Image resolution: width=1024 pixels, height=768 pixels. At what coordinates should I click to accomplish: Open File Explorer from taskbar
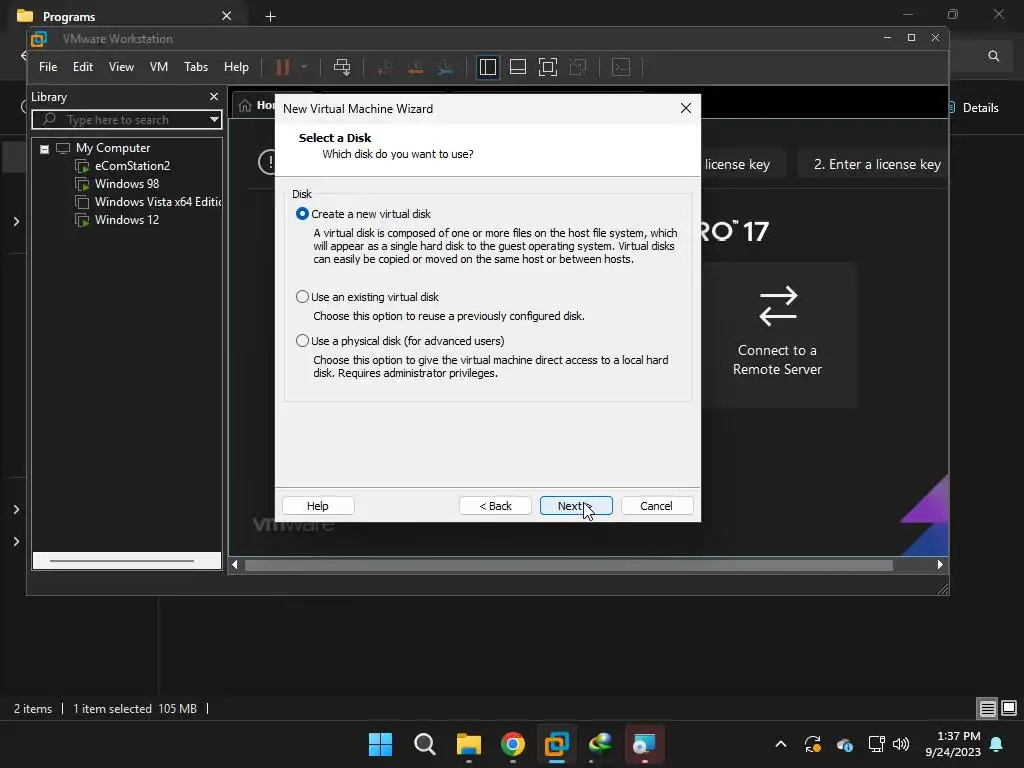coord(468,744)
